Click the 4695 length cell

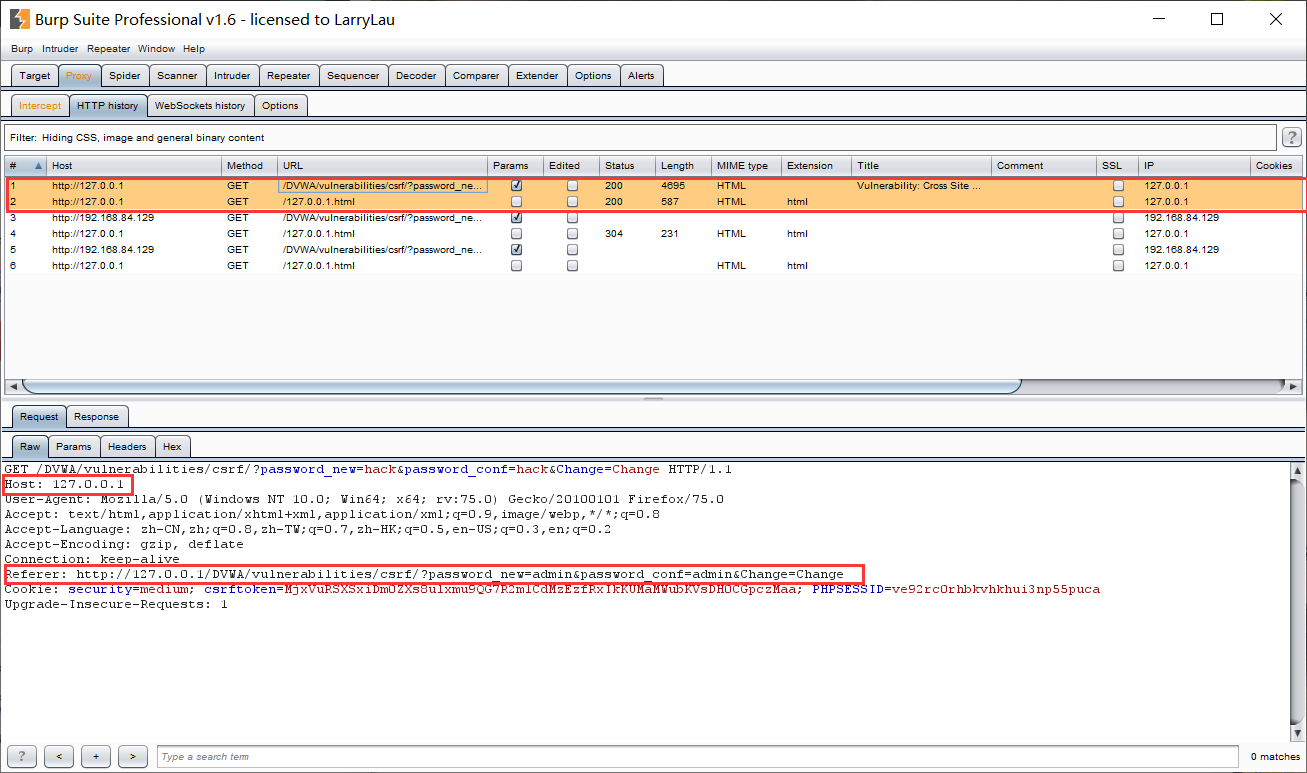point(683,186)
